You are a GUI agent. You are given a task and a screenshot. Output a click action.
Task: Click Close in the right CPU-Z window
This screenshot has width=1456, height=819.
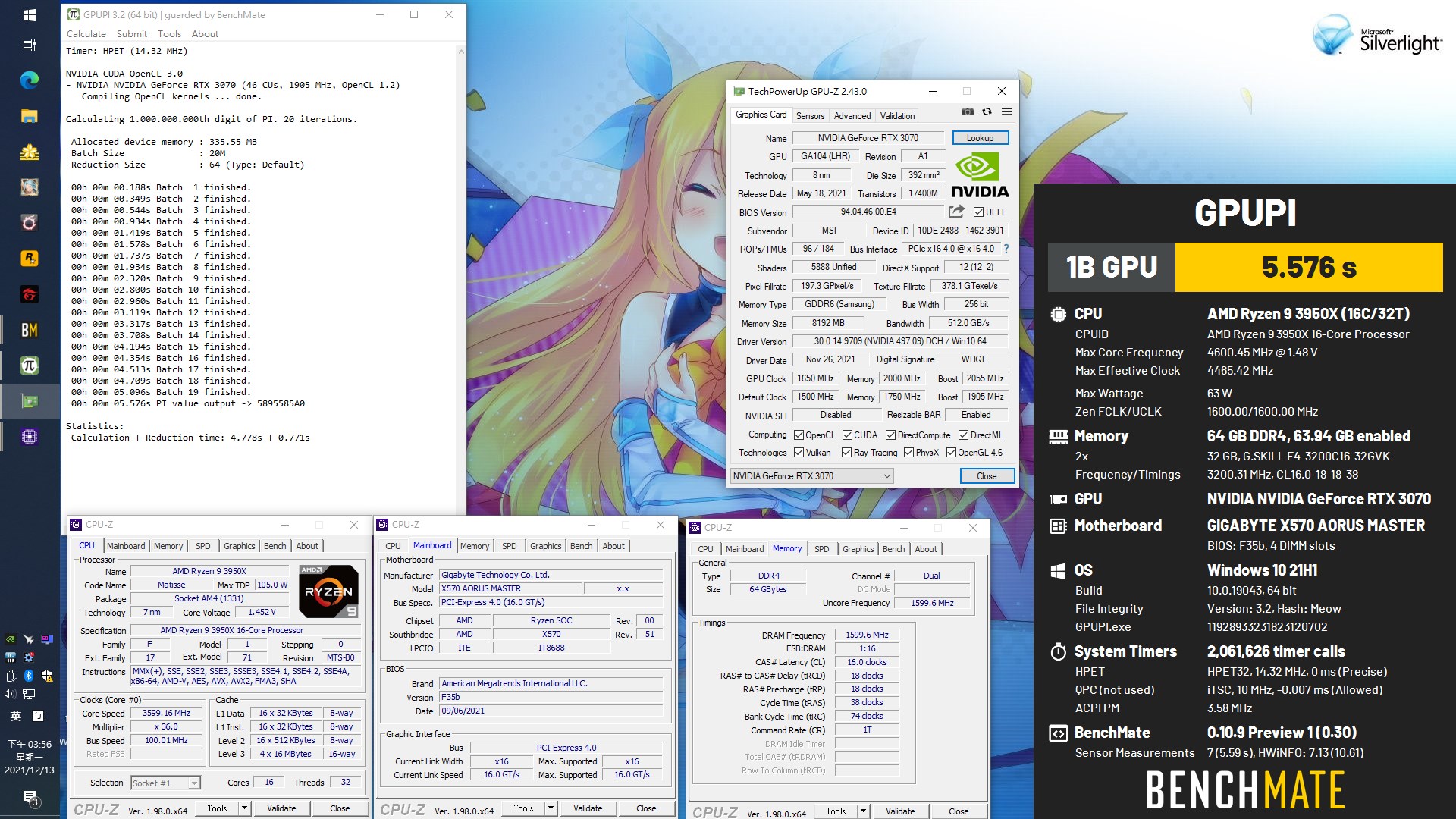click(x=959, y=811)
